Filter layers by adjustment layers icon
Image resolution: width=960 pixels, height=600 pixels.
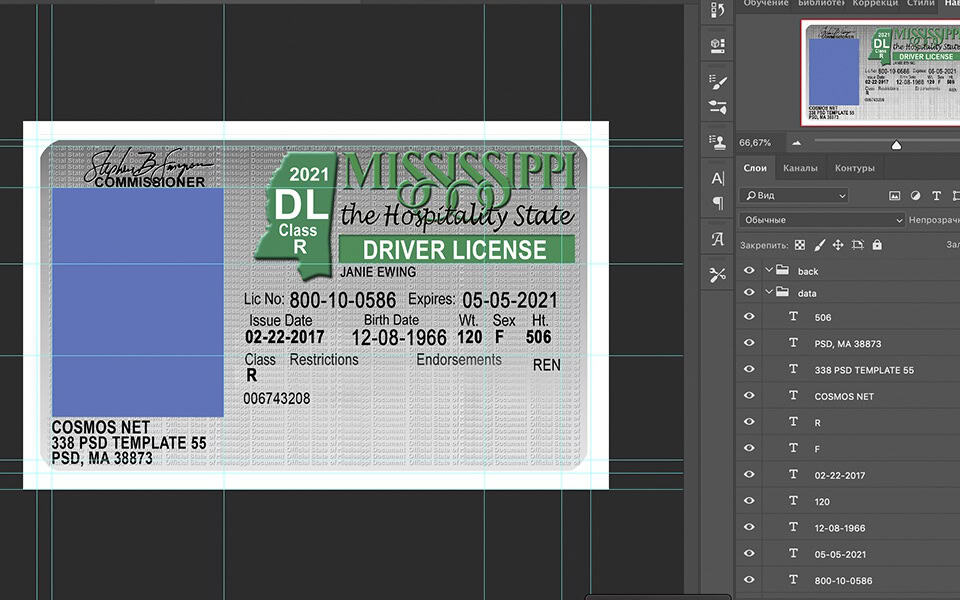915,196
